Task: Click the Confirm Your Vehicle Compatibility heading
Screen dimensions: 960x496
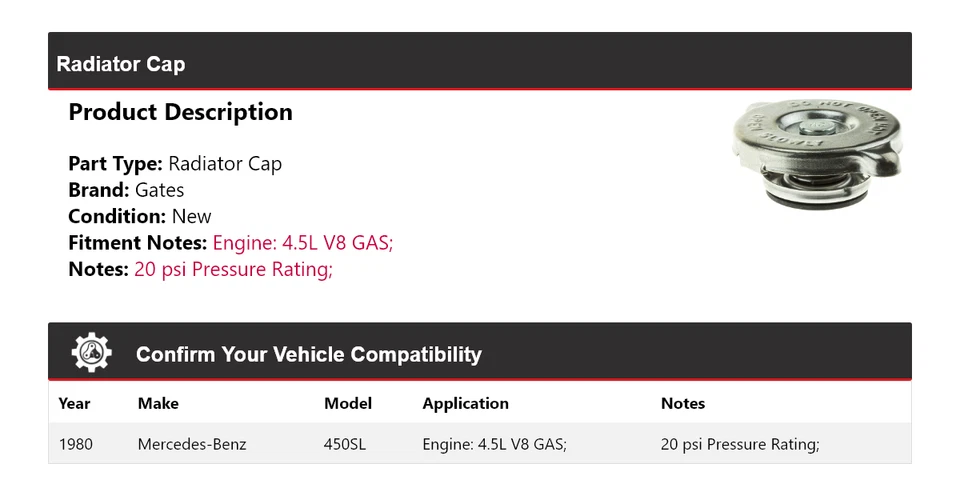Action: pyautogui.click(x=308, y=355)
